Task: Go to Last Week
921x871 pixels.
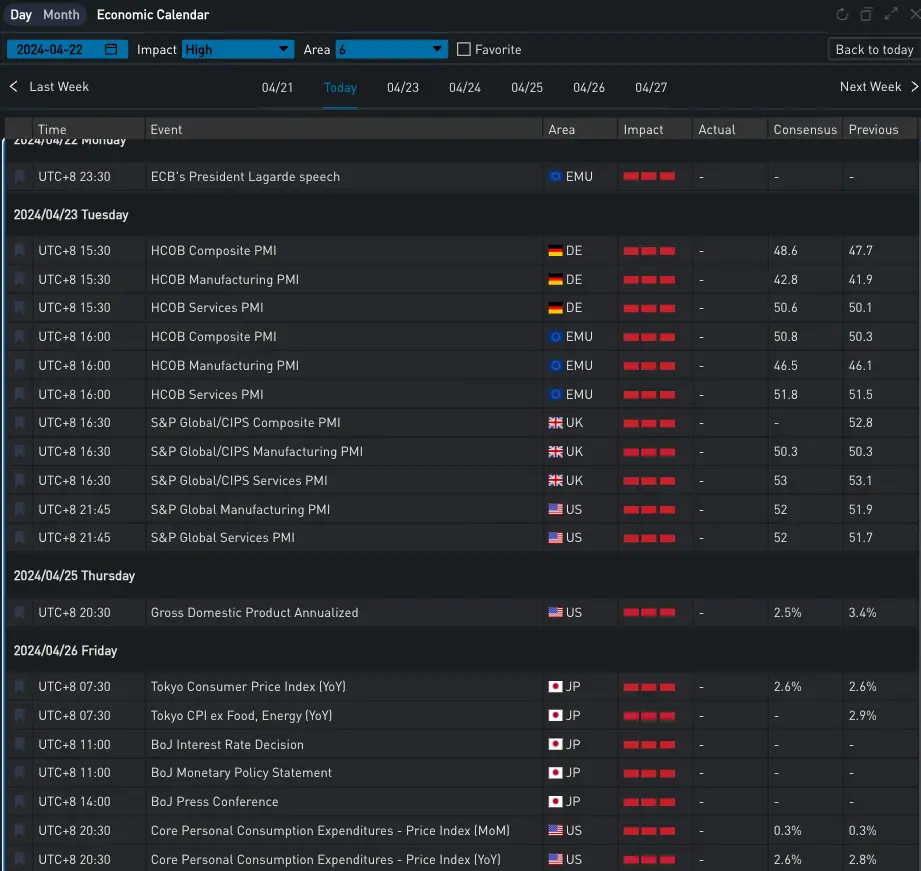Action: 50,87
